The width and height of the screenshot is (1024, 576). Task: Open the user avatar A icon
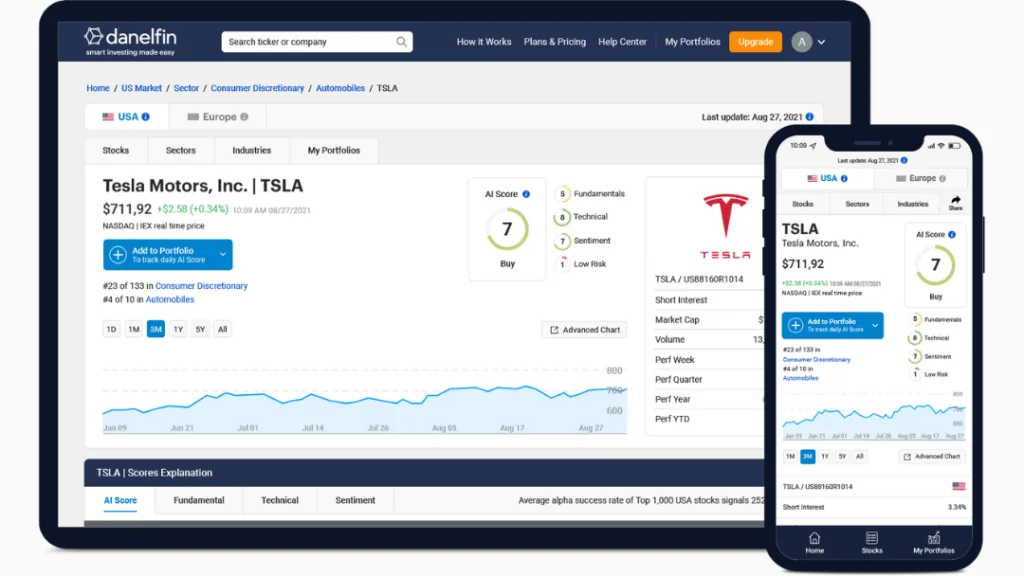801,42
